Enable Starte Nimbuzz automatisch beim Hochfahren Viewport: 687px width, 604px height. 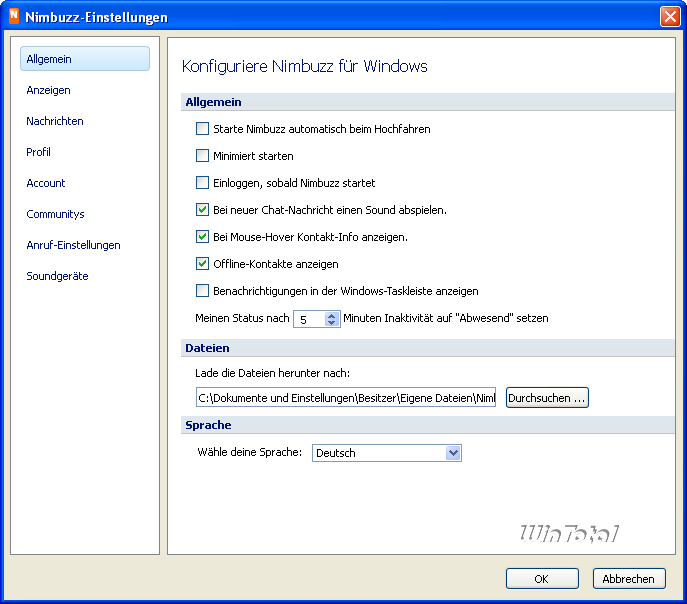coord(203,129)
